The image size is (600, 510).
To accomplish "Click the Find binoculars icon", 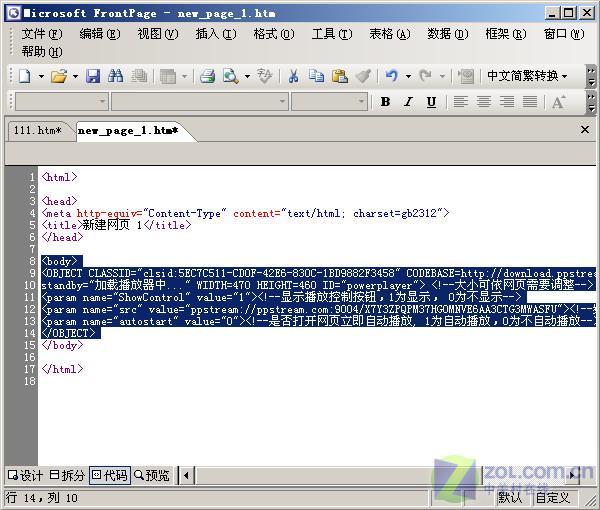I will coord(116,76).
